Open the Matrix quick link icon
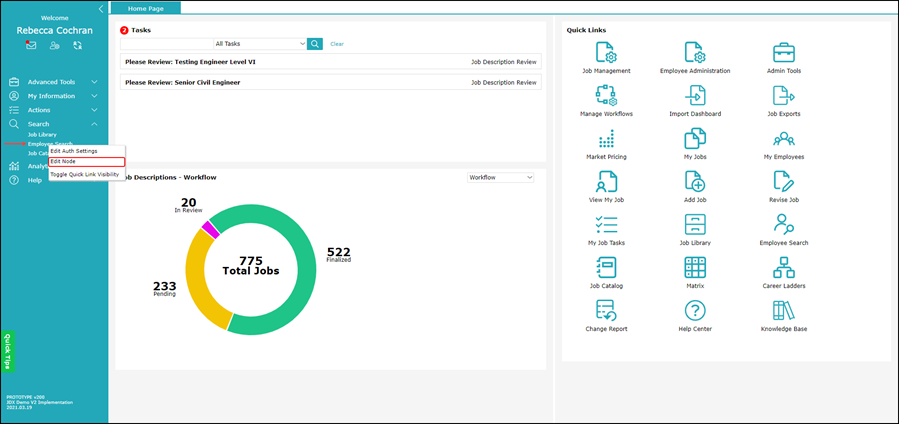 point(695,268)
